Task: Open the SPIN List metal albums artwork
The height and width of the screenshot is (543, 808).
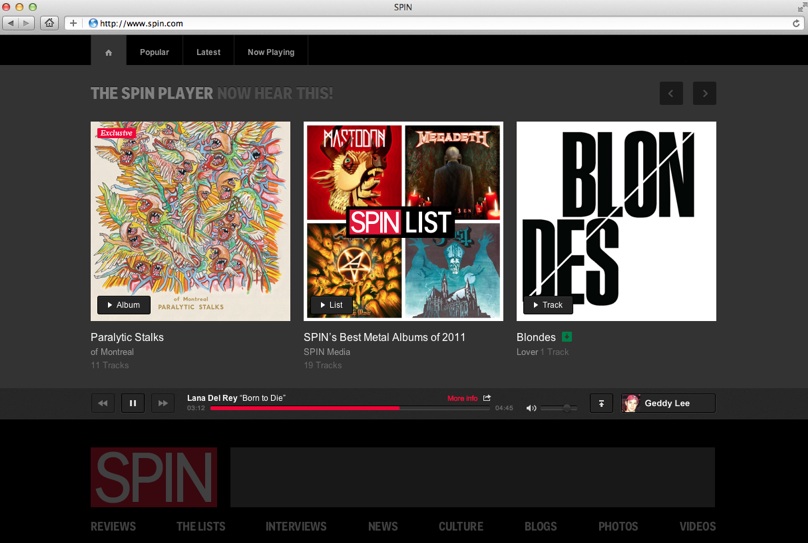Action: point(403,221)
